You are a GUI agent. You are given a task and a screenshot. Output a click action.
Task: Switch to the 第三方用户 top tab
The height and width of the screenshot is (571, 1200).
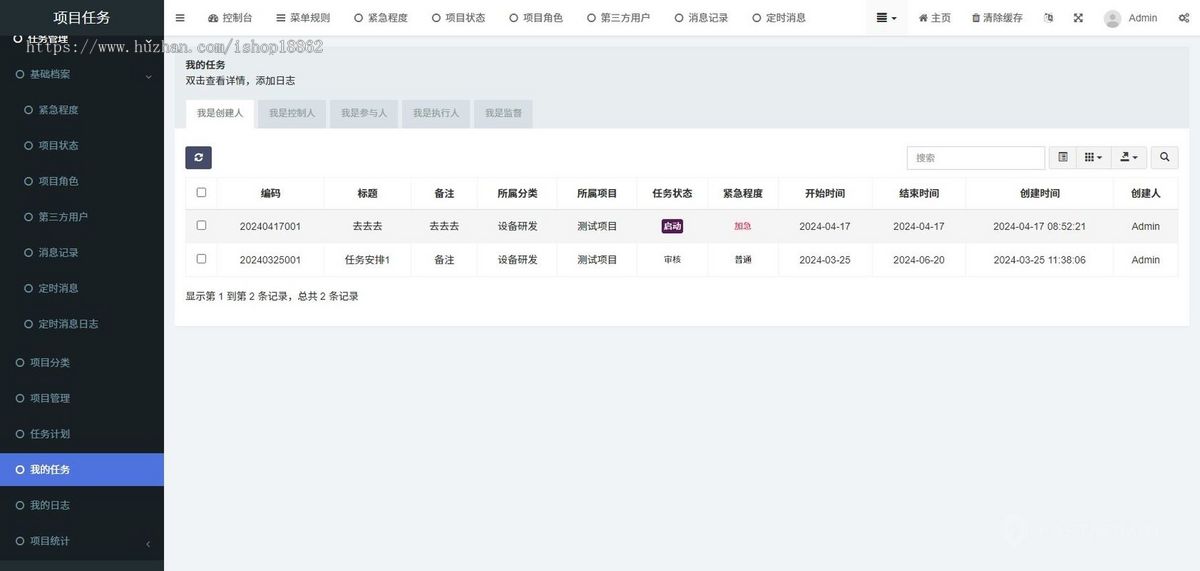click(x=619, y=18)
